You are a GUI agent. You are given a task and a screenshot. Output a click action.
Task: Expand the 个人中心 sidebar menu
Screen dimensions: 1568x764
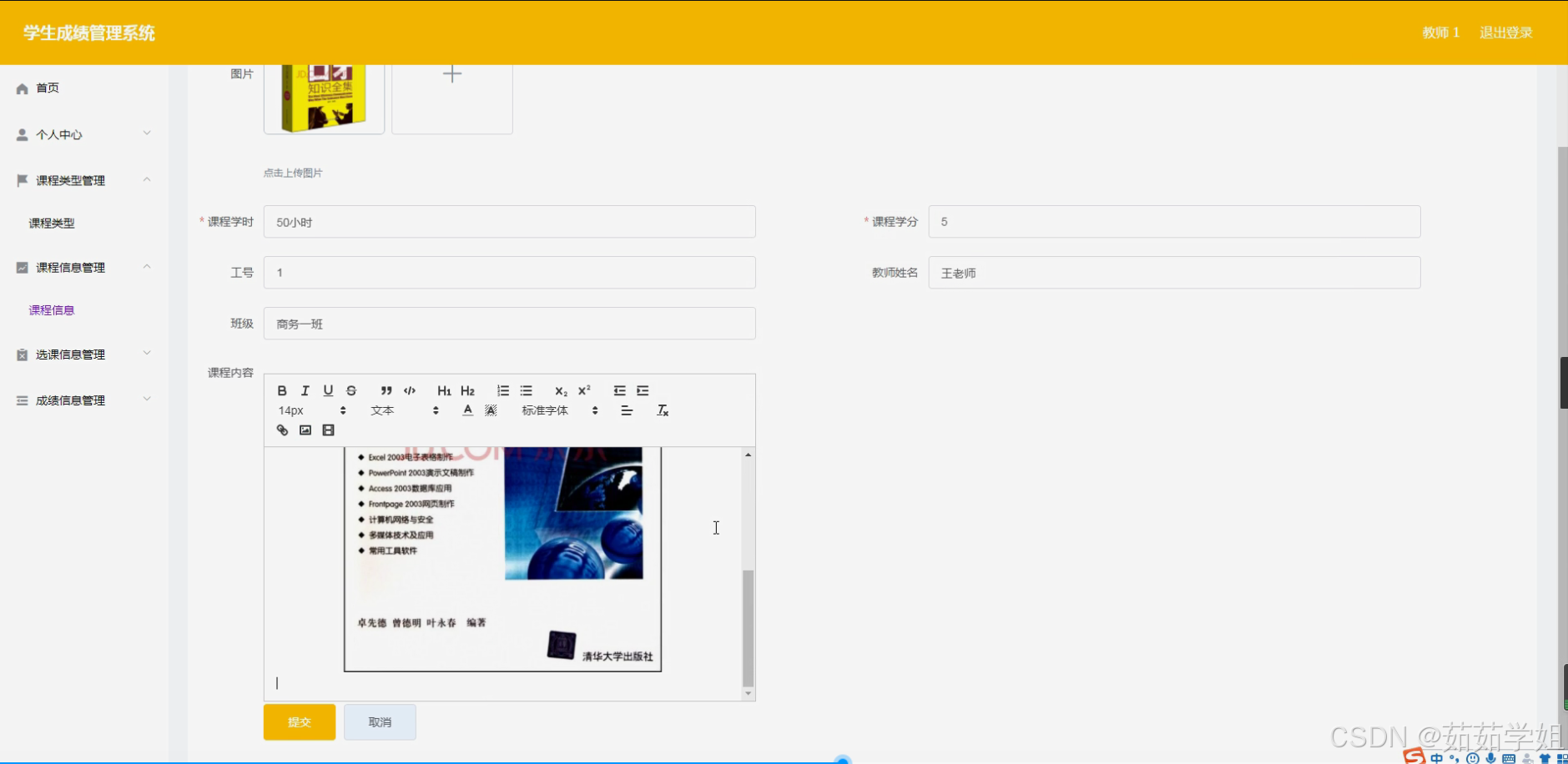tap(83, 134)
